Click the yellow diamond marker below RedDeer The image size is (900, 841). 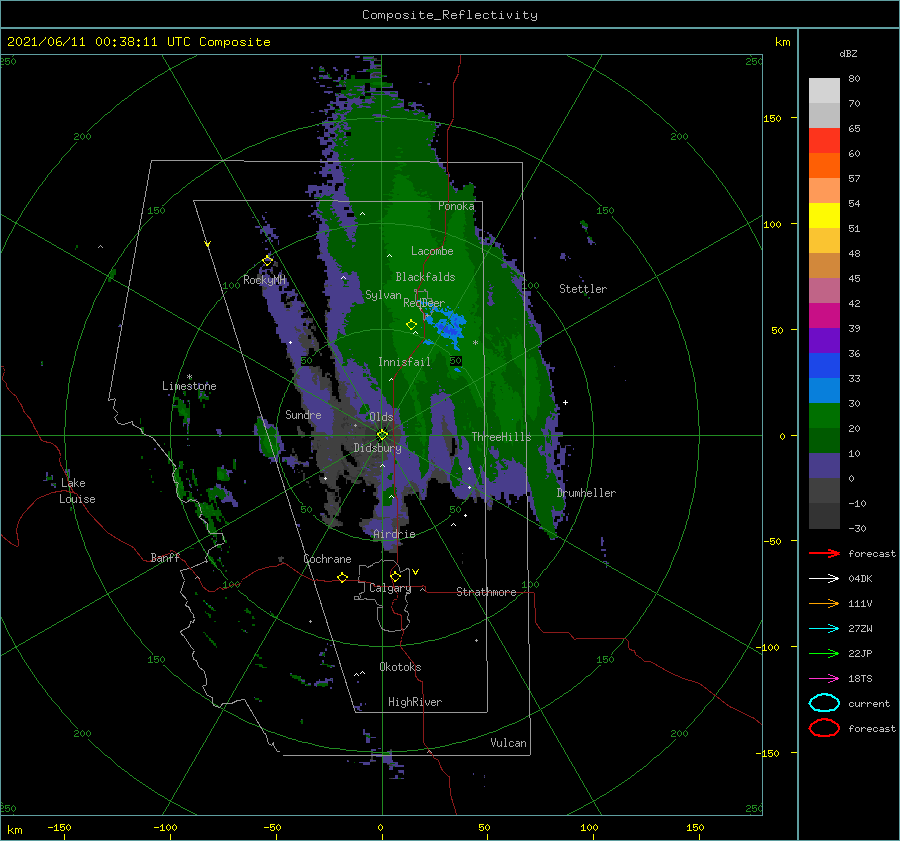point(411,325)
